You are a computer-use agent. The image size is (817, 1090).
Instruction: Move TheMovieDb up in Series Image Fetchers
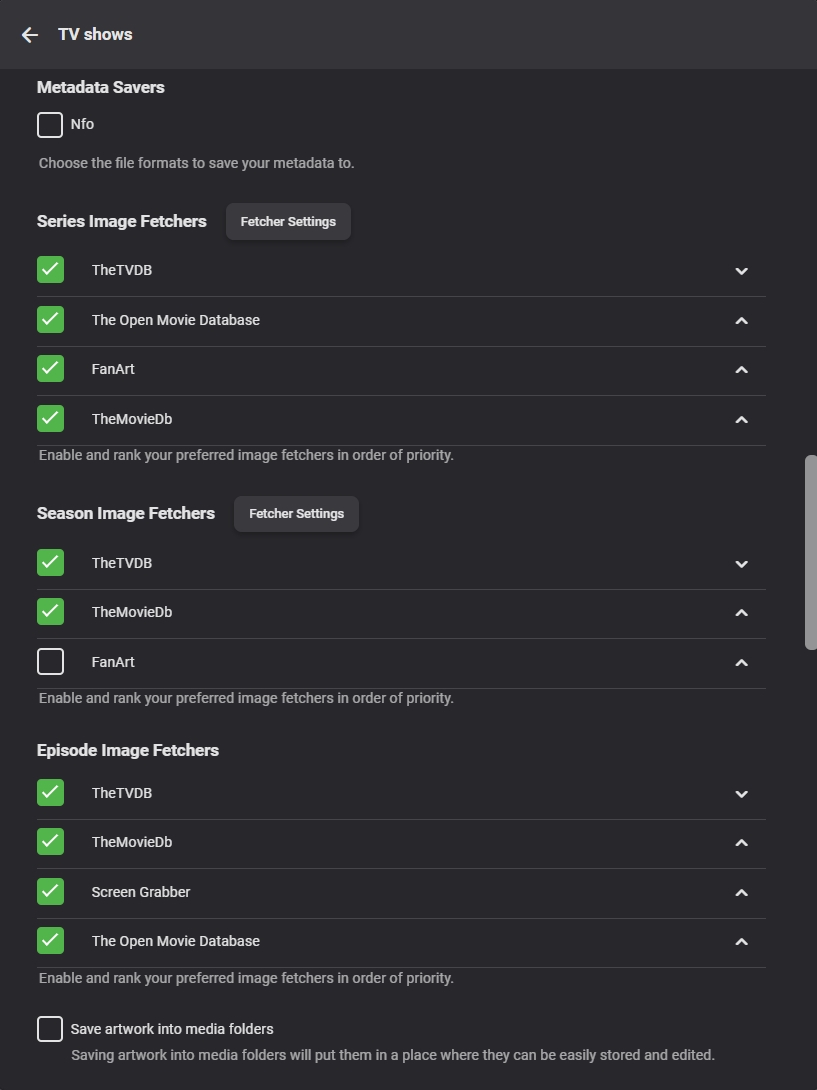click(x=741, y=420)
